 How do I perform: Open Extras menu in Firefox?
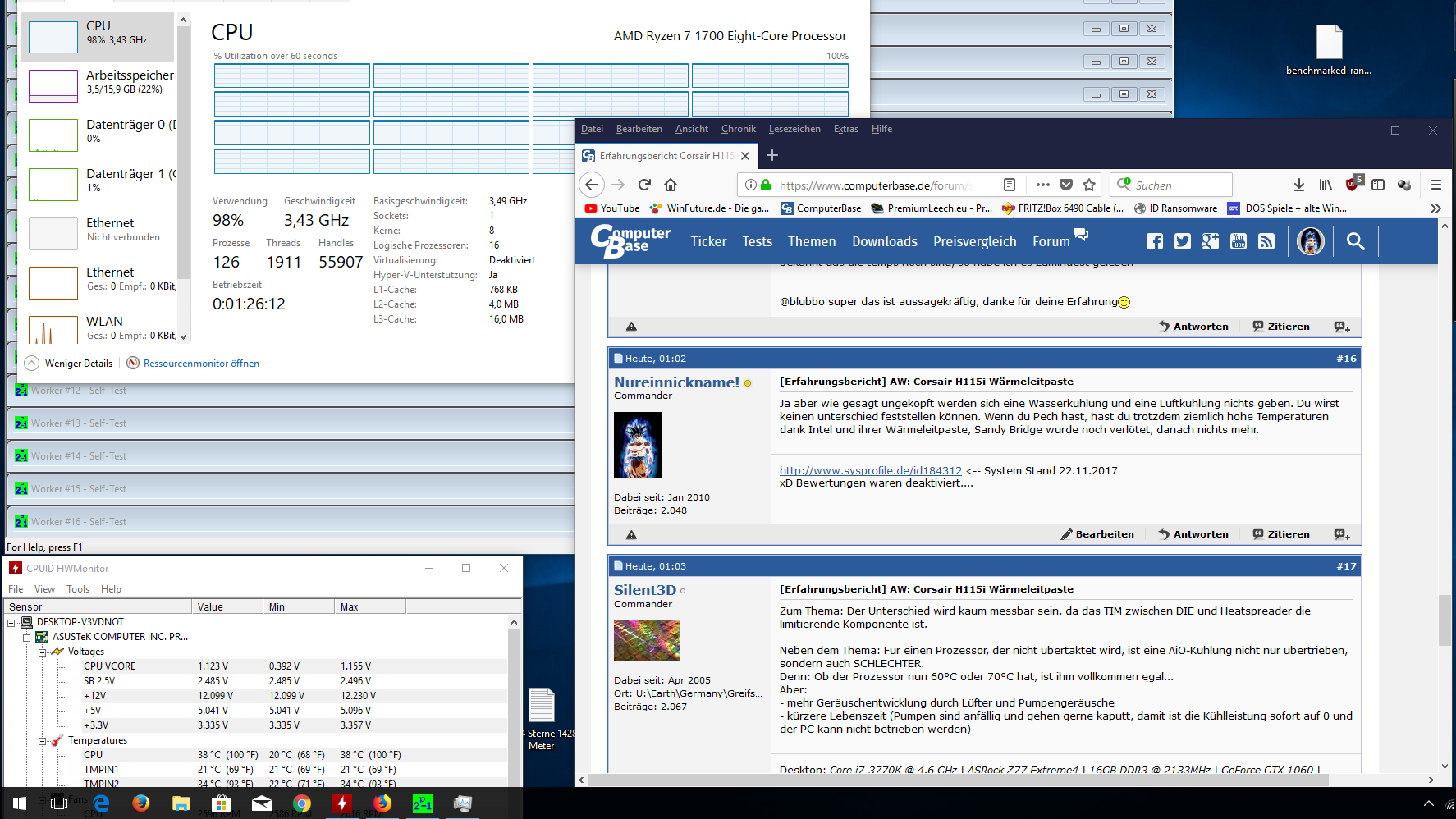click(x=846, y=129)
